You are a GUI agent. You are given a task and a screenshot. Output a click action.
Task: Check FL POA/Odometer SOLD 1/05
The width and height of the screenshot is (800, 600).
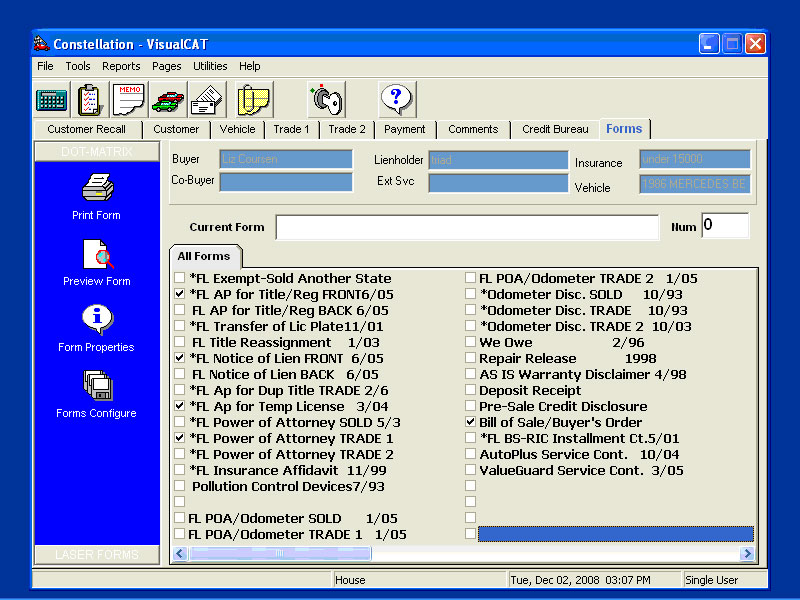pyautogui.click(x=180, y=517)
